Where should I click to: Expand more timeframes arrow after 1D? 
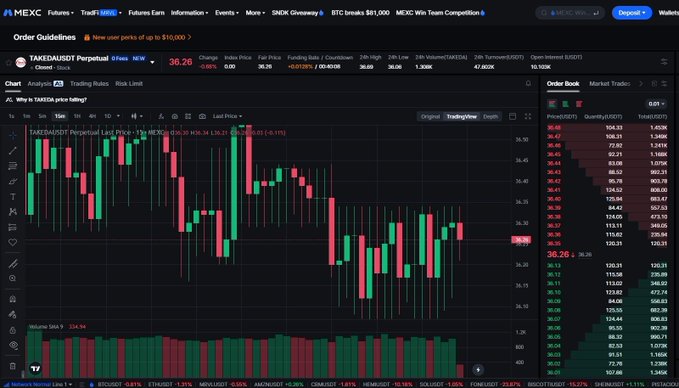119,116
